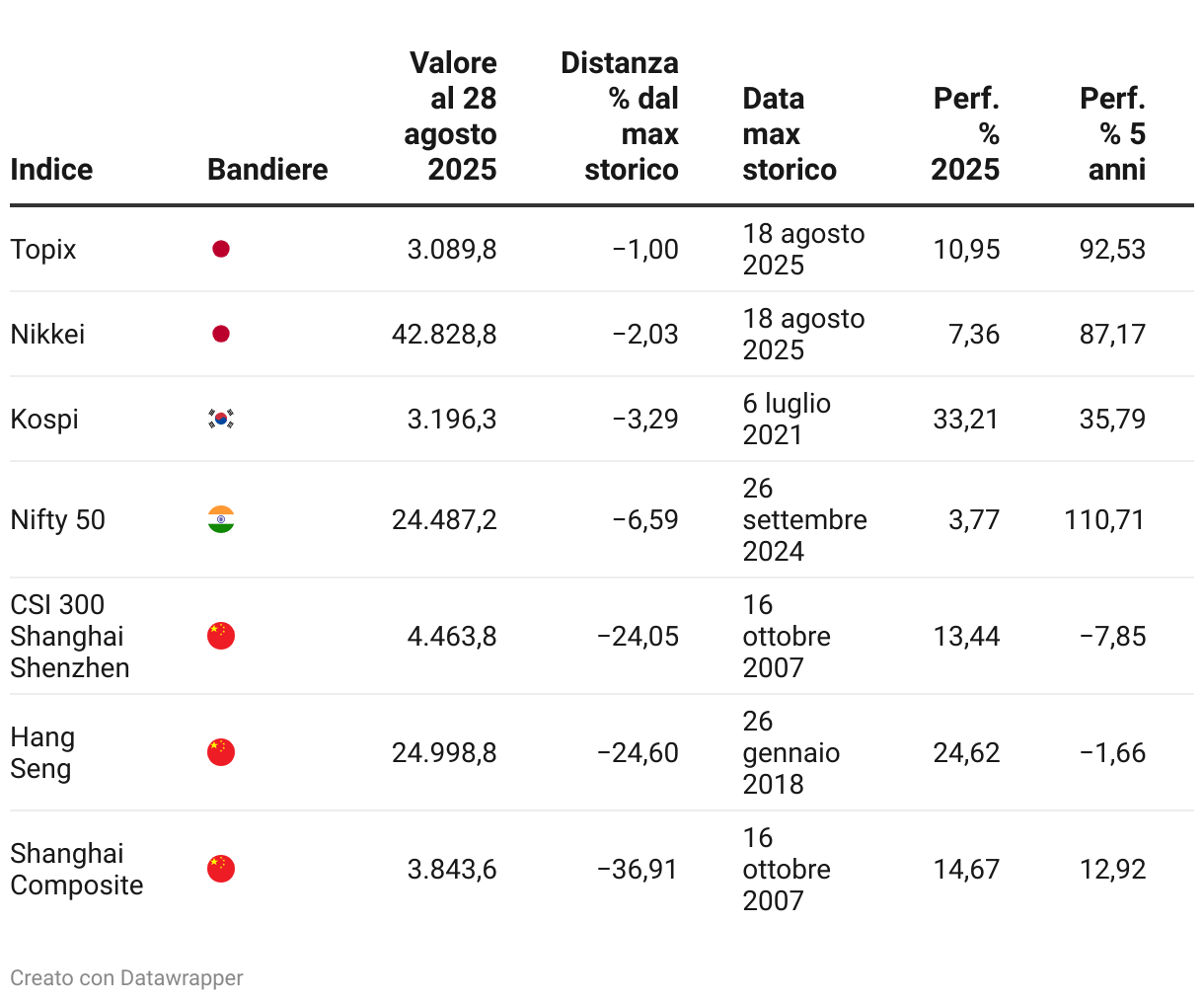Click the China flag beside CSI 300

point(221,636)
